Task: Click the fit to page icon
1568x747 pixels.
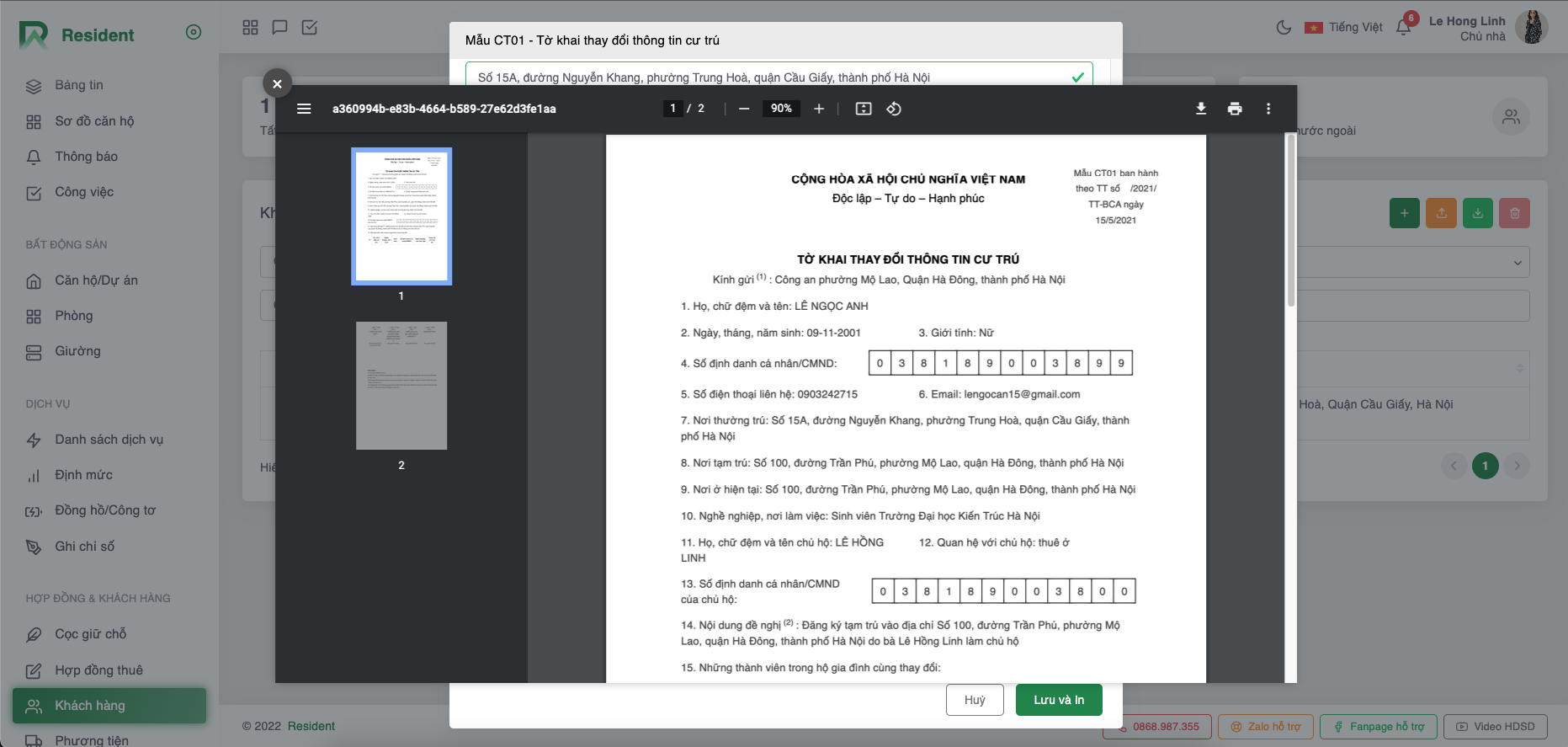Action: click(864, 109)
